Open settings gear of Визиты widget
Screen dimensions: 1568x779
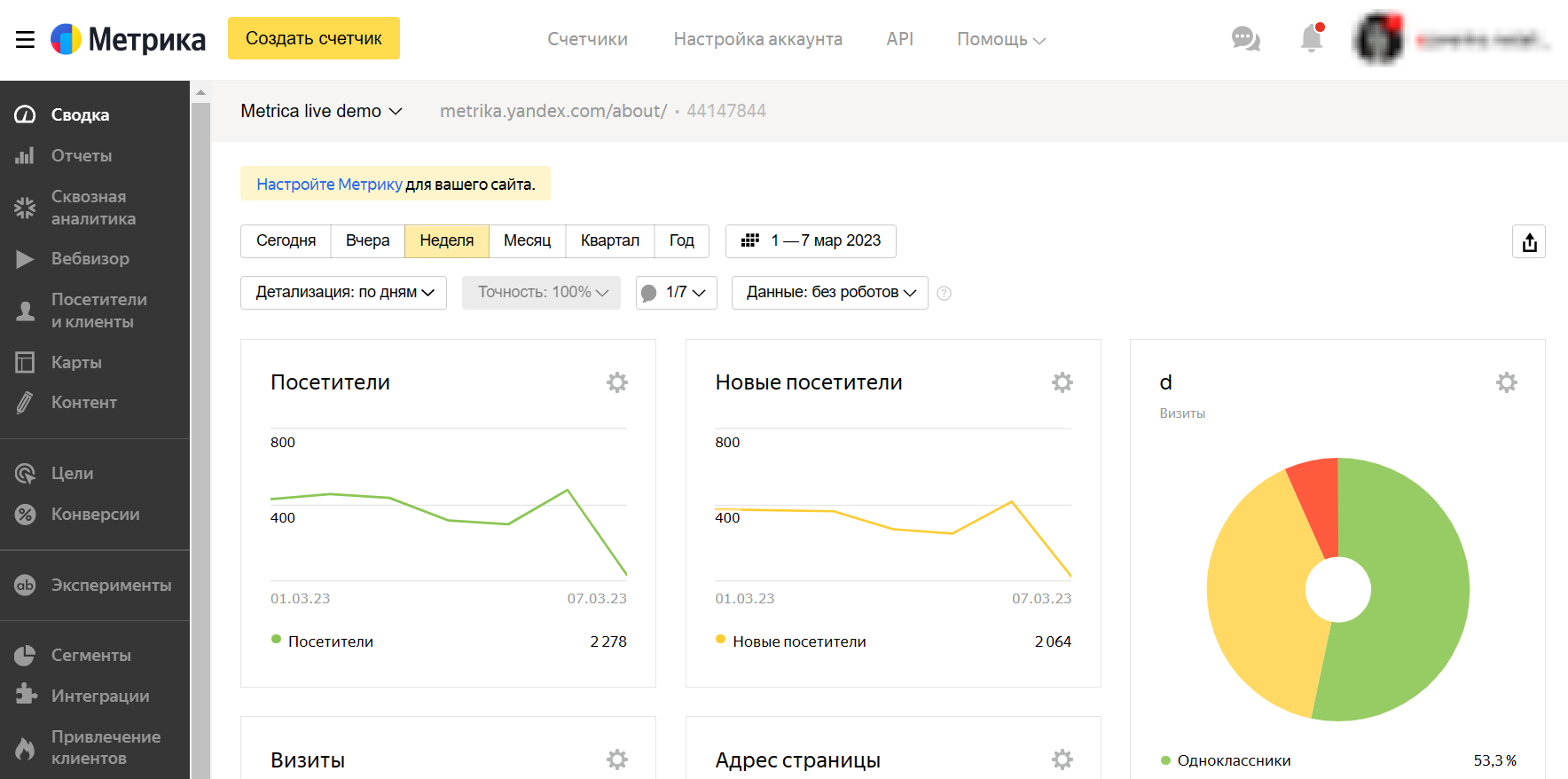(617, 759)
